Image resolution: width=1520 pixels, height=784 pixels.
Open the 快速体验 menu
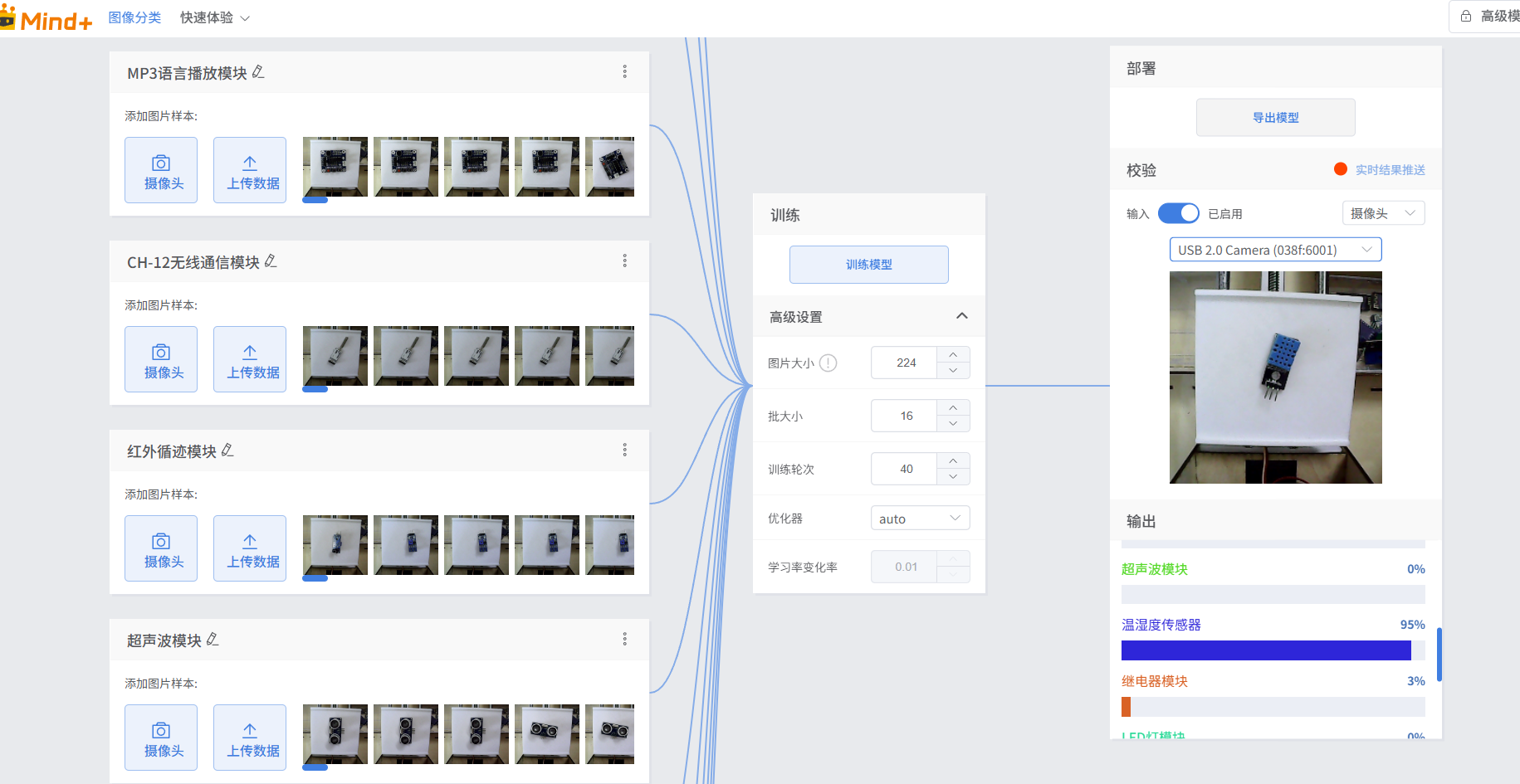pyautogui.click(x=214, y=17)
